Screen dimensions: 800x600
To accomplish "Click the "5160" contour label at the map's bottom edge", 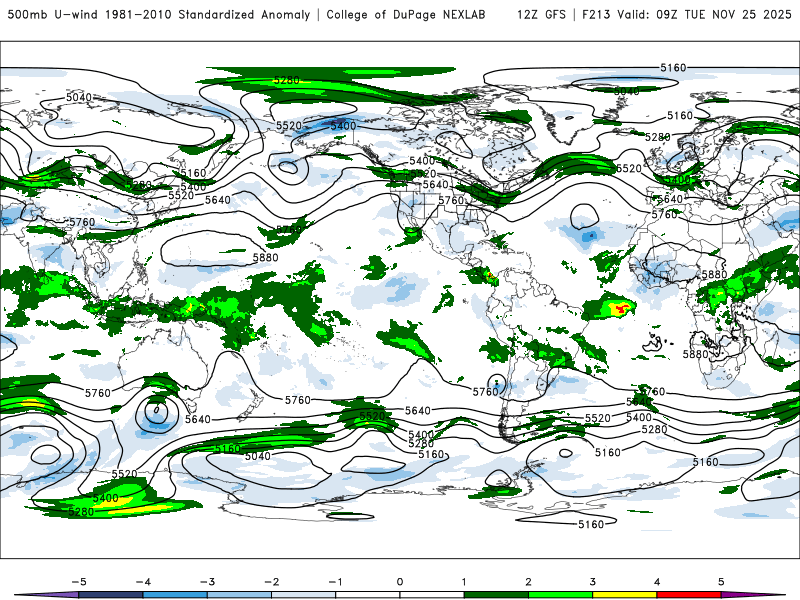I will [591, 524].
